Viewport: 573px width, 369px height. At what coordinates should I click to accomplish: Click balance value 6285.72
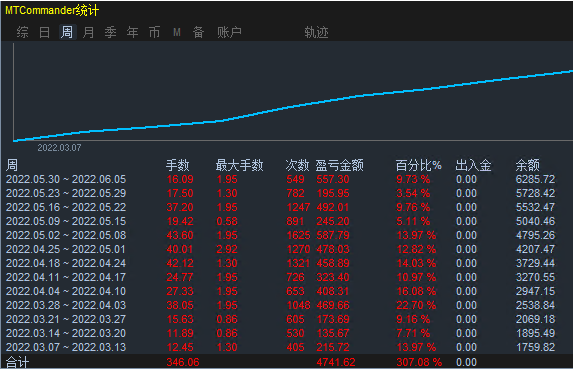535,179
